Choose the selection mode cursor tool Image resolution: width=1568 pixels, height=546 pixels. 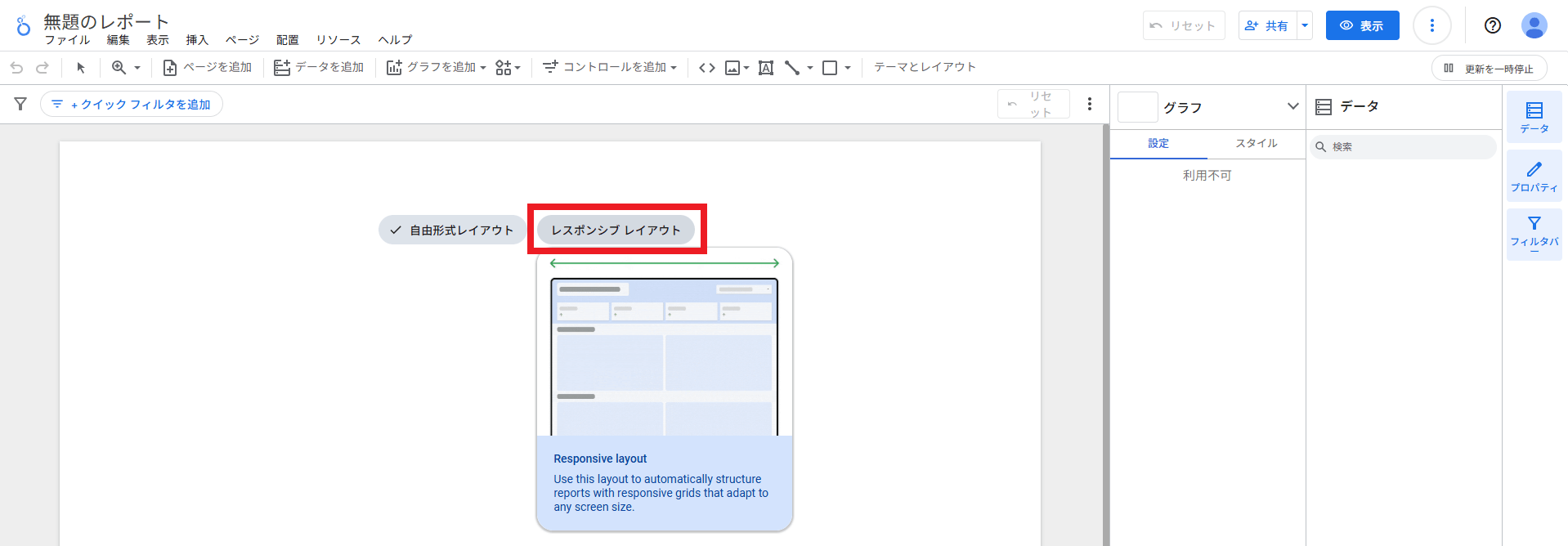tap(81, 68)
